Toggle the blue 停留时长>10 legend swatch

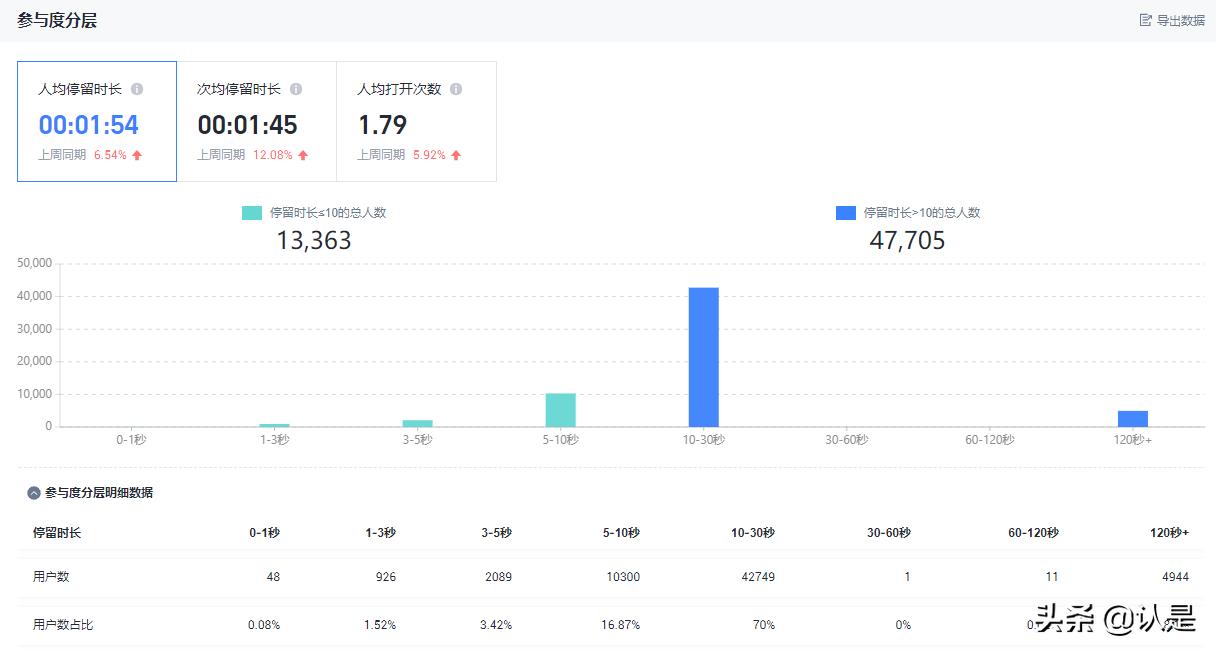846,213
